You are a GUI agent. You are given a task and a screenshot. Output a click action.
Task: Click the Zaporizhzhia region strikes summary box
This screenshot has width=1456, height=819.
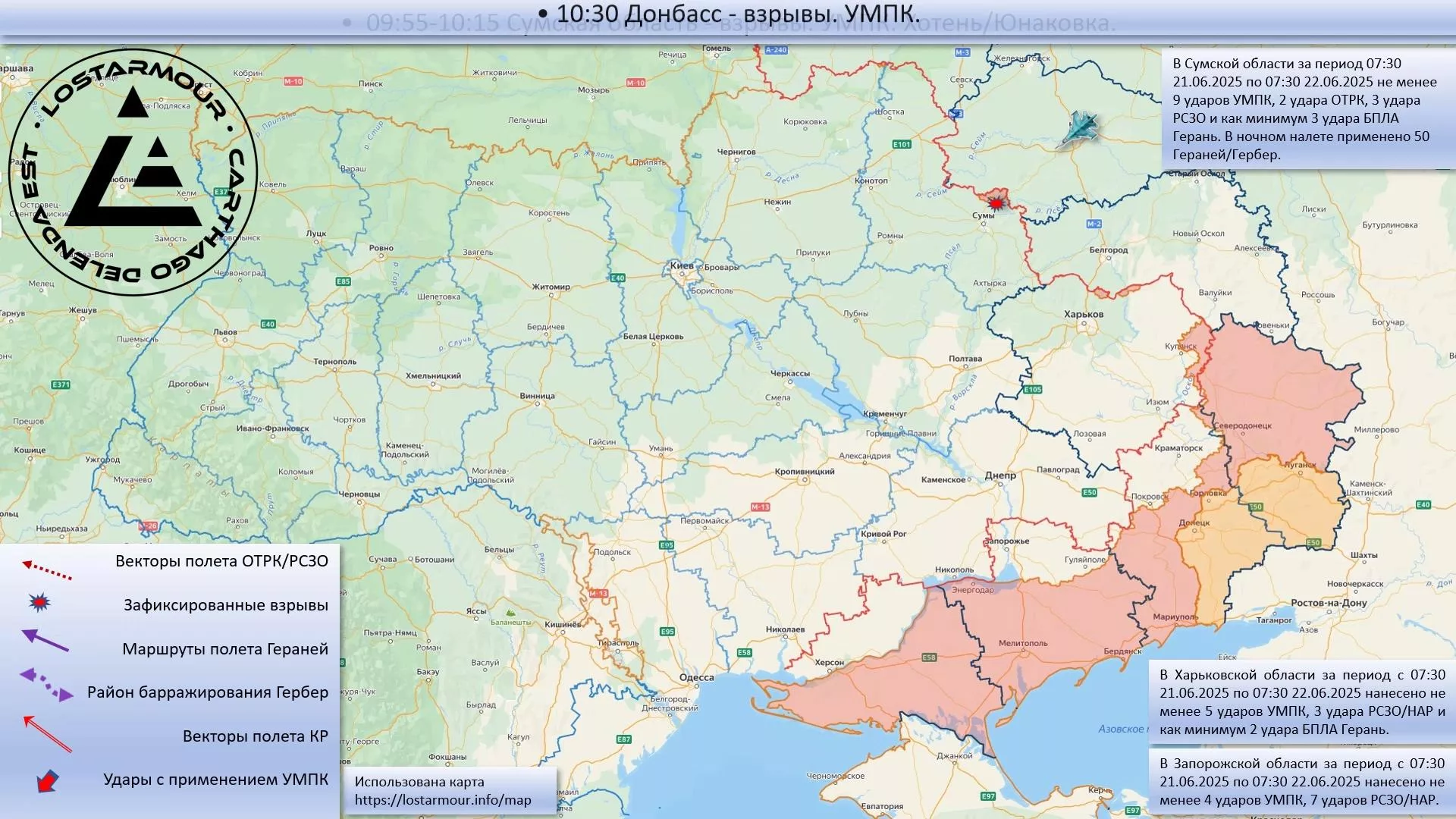[x=1302, y=782]
